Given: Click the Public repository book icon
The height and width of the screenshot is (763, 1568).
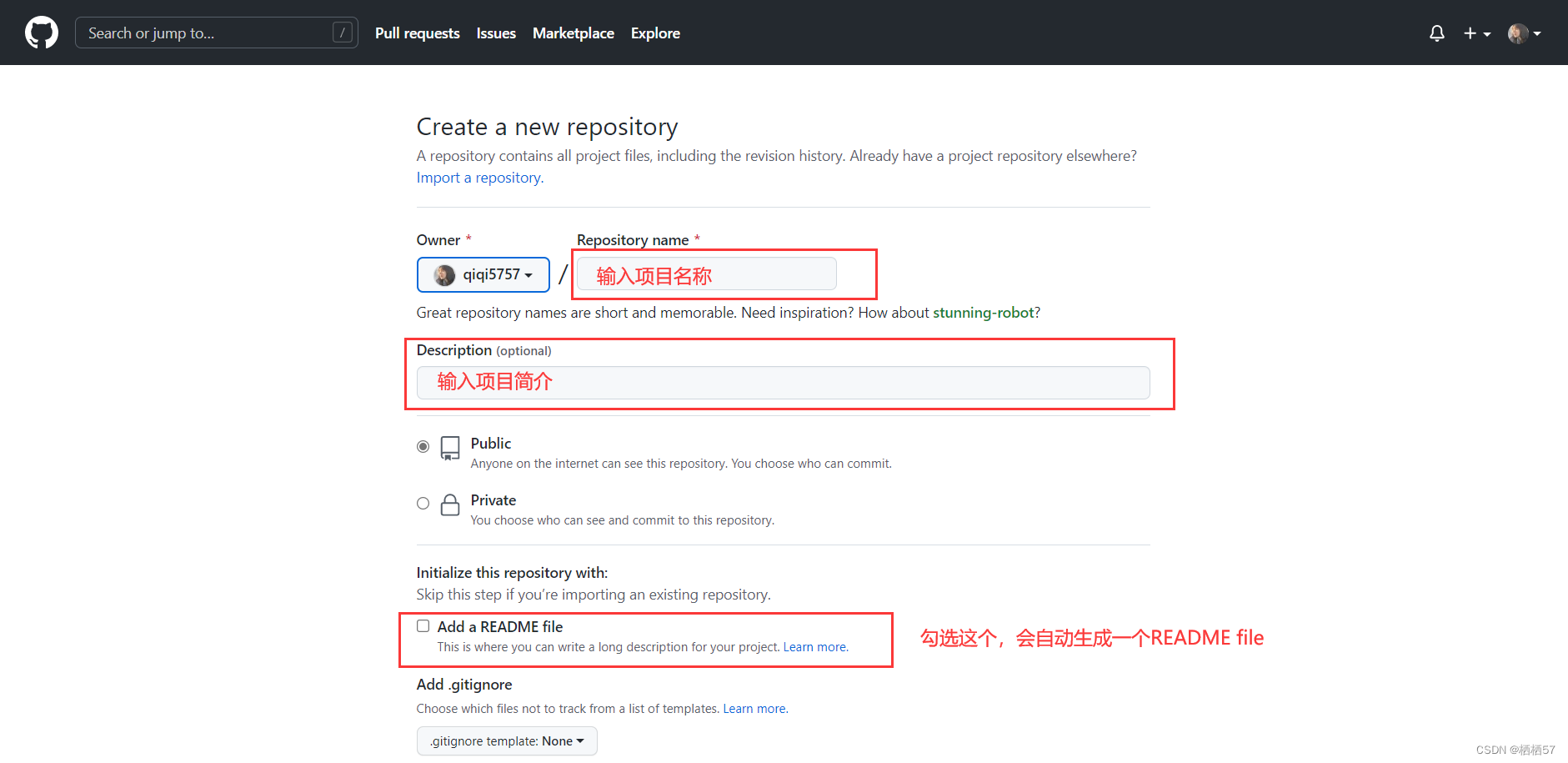Looking at the screenshot, I should click(x=450, y=448).
